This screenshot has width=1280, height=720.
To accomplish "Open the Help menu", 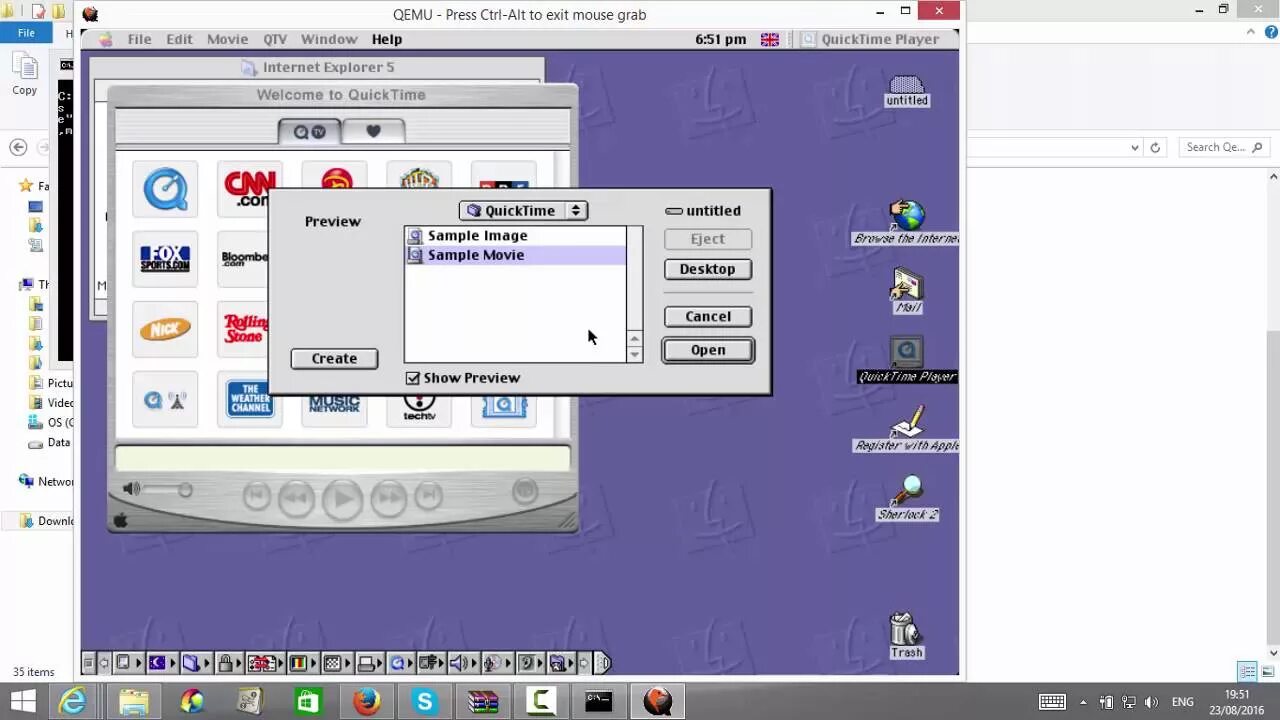I will pyautogui.click(x=387, y=39).
